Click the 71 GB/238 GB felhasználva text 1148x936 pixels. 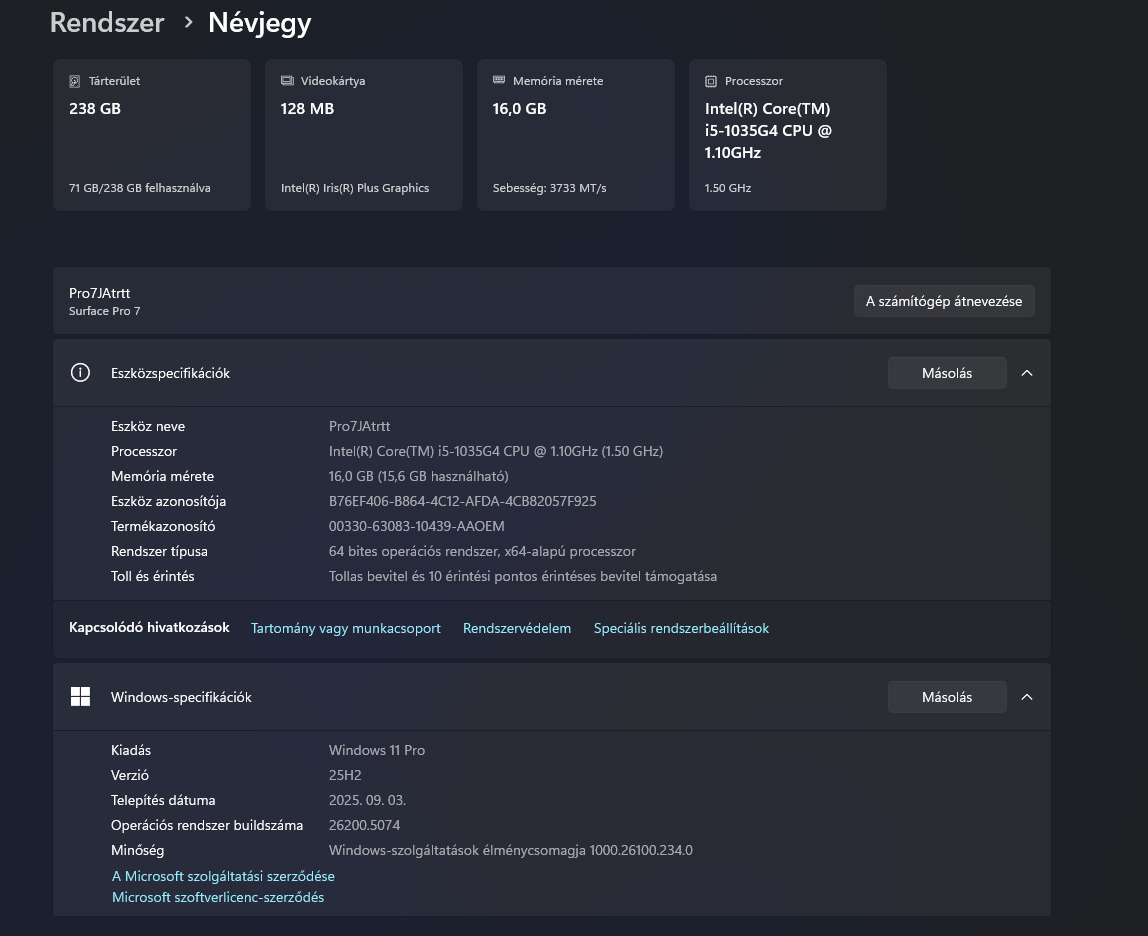(140, 188)
